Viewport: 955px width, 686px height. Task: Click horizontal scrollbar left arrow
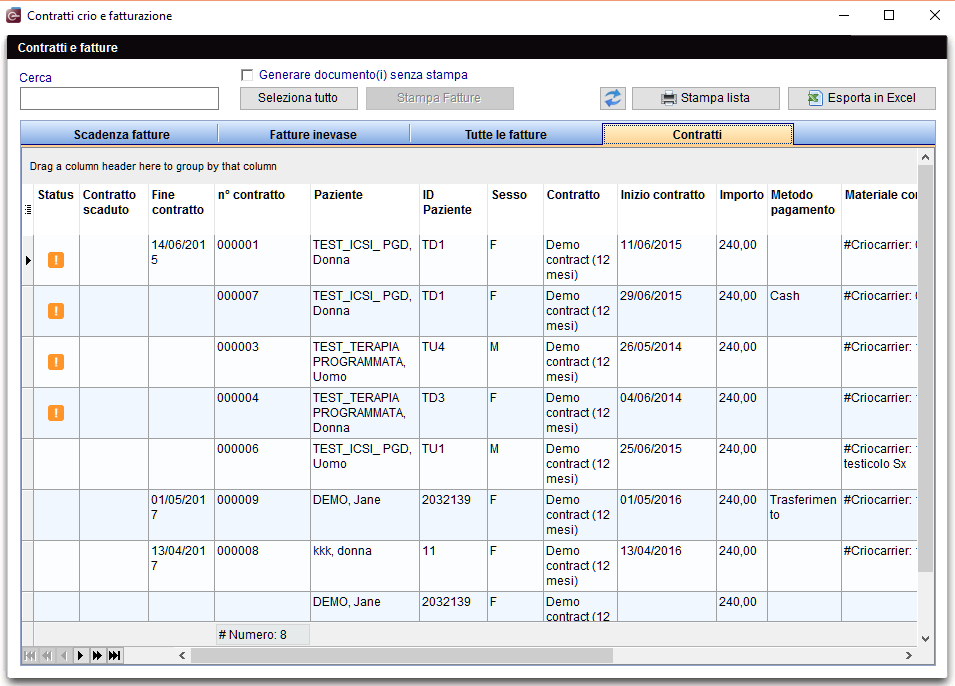click(x=182, y=656)
